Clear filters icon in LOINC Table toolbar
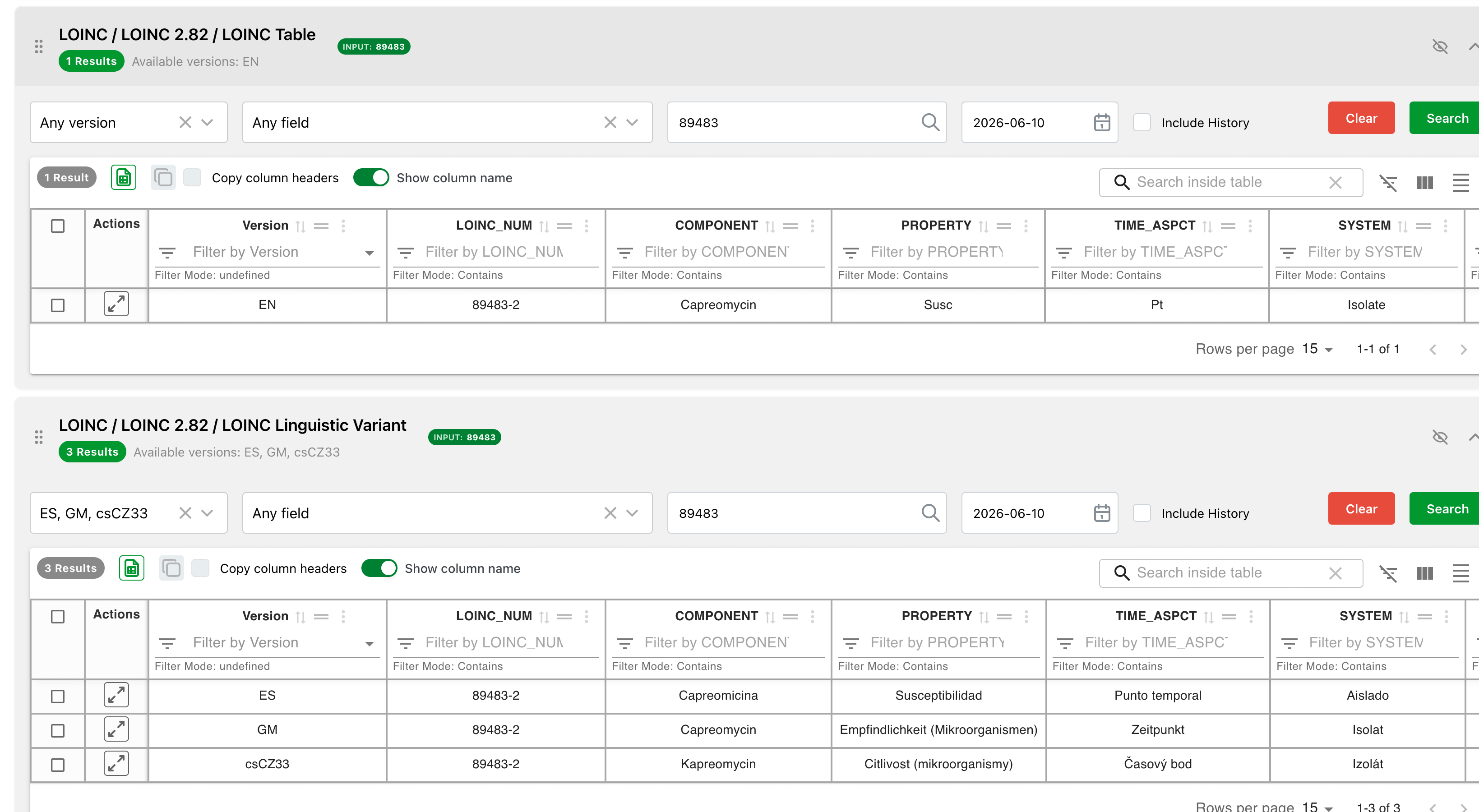The height and width of the screenshot is (812, 1479). pyautogui.click(x=1388, y=183)
